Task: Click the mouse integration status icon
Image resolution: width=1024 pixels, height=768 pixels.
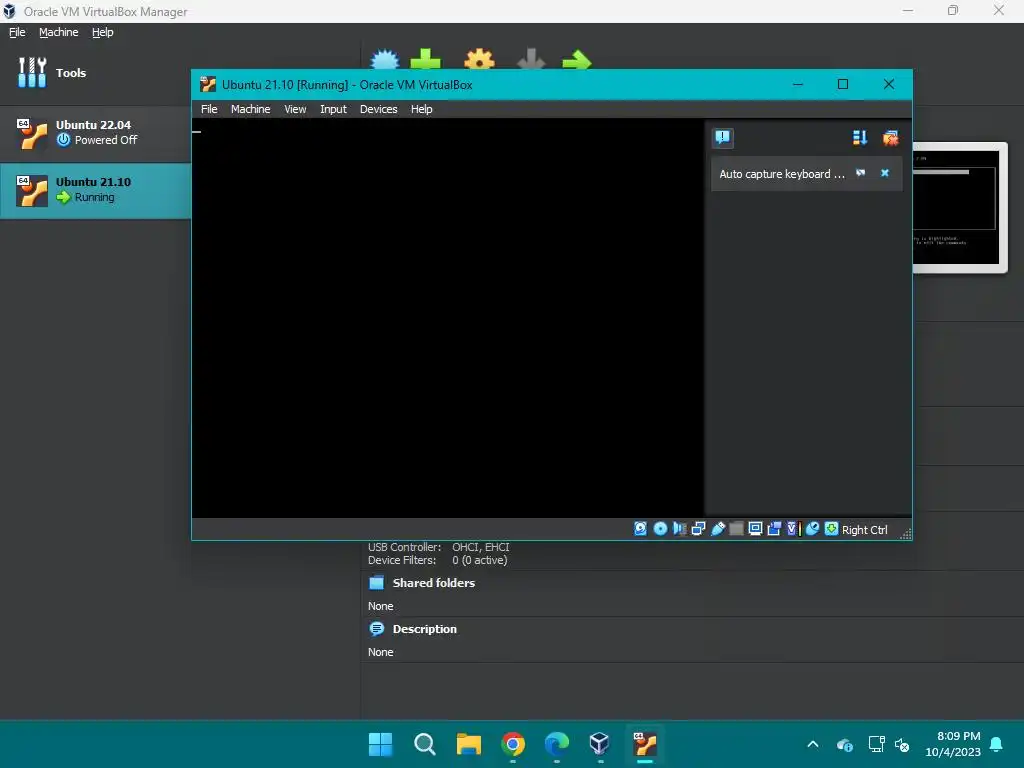Action: pos(812,529)
